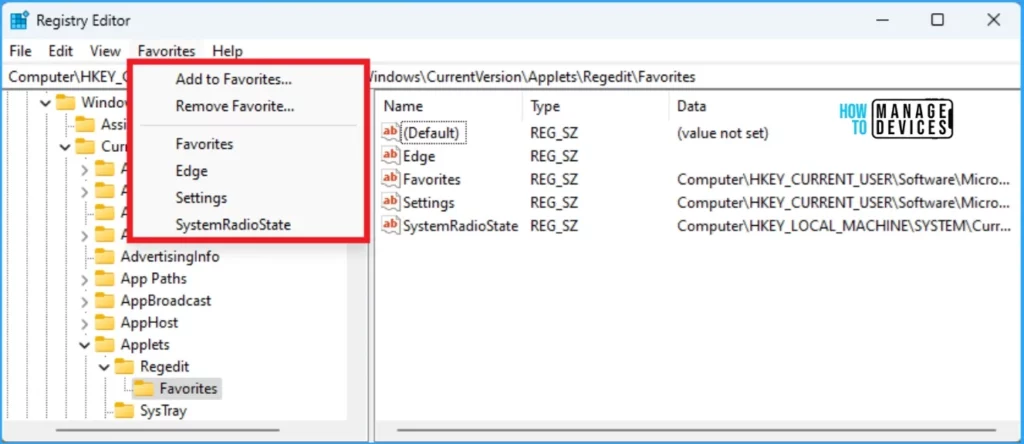
Task: Jump to the Edge favorite in menu
Action: [x=191, y=171]
